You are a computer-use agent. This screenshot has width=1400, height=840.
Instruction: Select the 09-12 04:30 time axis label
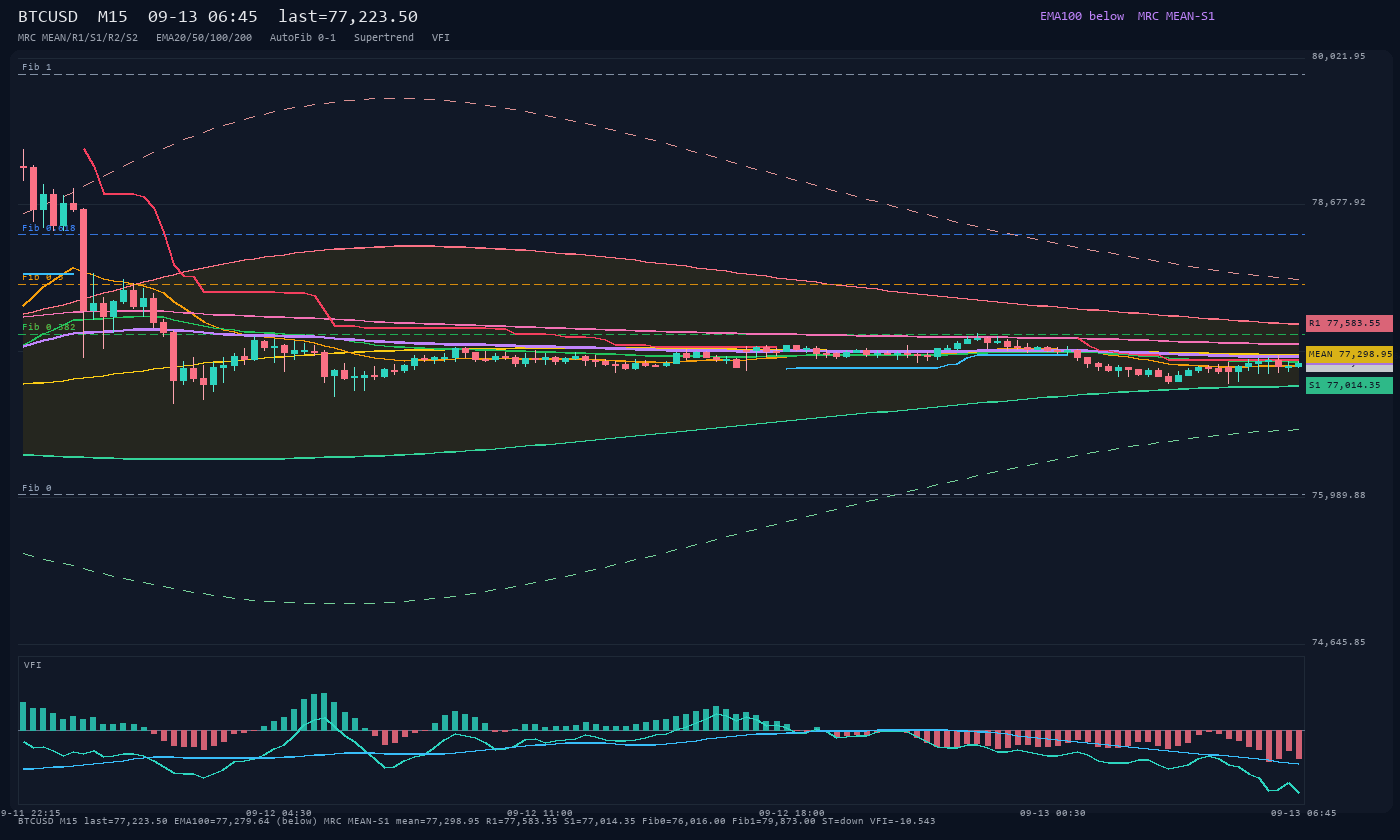[x=278, y=813]
